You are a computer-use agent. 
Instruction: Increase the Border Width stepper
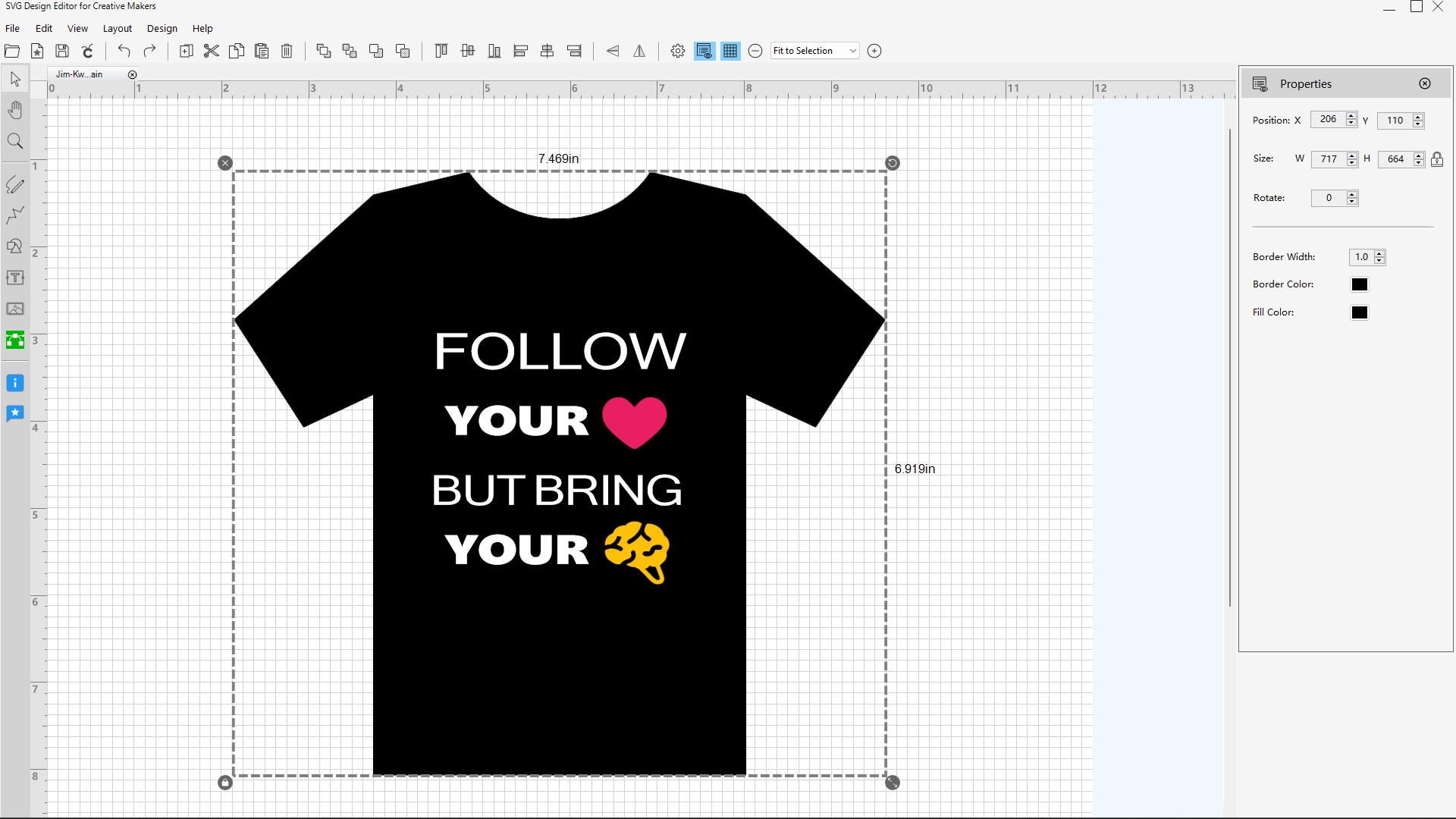click(x=1379, y=253)
